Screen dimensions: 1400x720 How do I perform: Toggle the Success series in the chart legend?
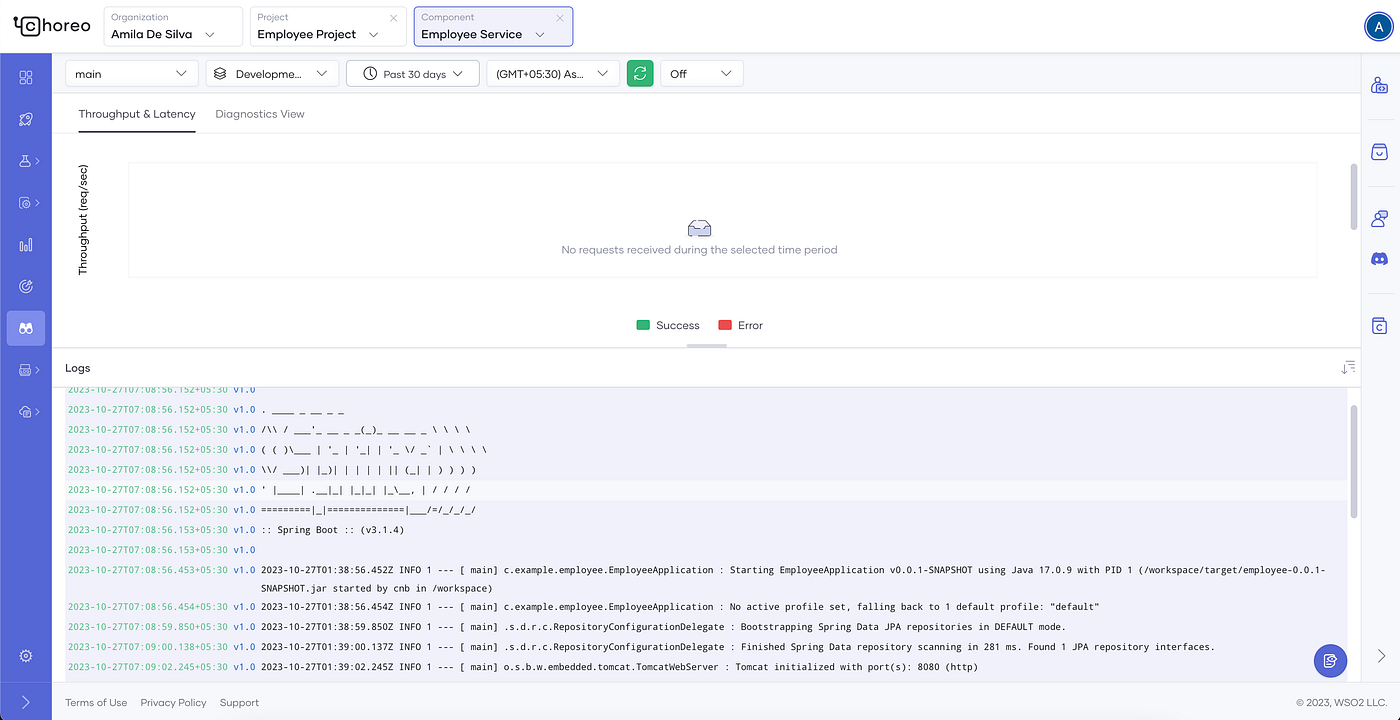(x=668, y=325)
